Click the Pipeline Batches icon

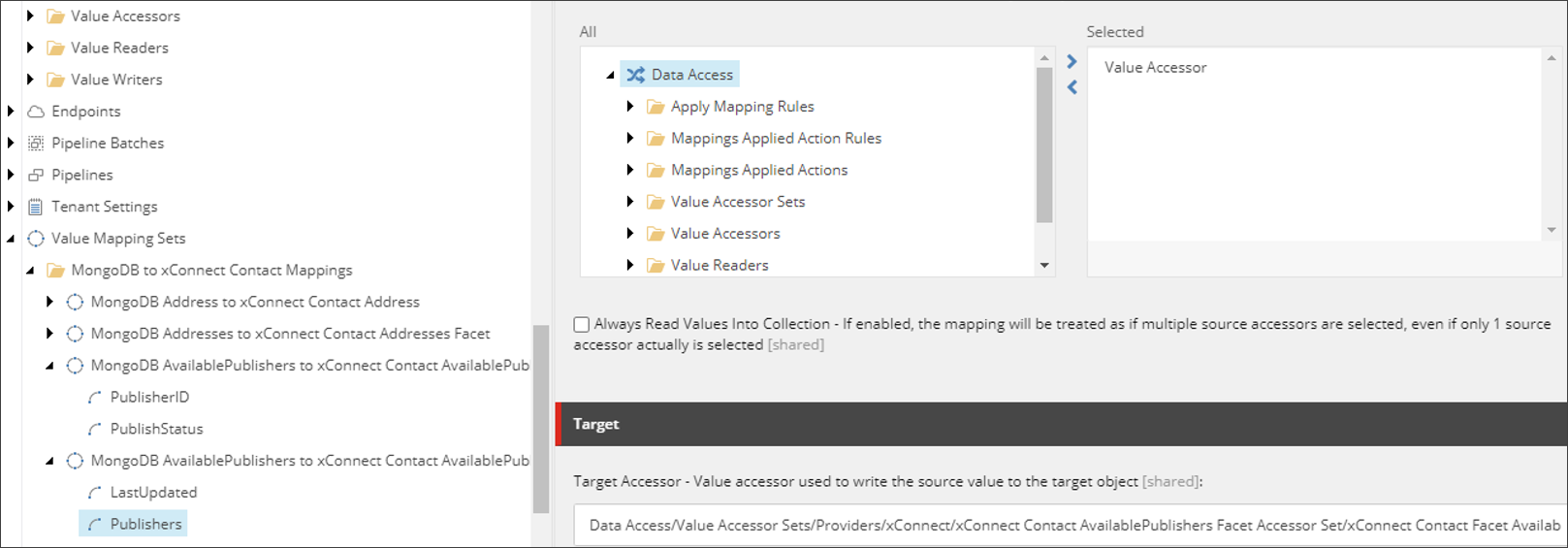pyautogui.click(x=36, y=144)
